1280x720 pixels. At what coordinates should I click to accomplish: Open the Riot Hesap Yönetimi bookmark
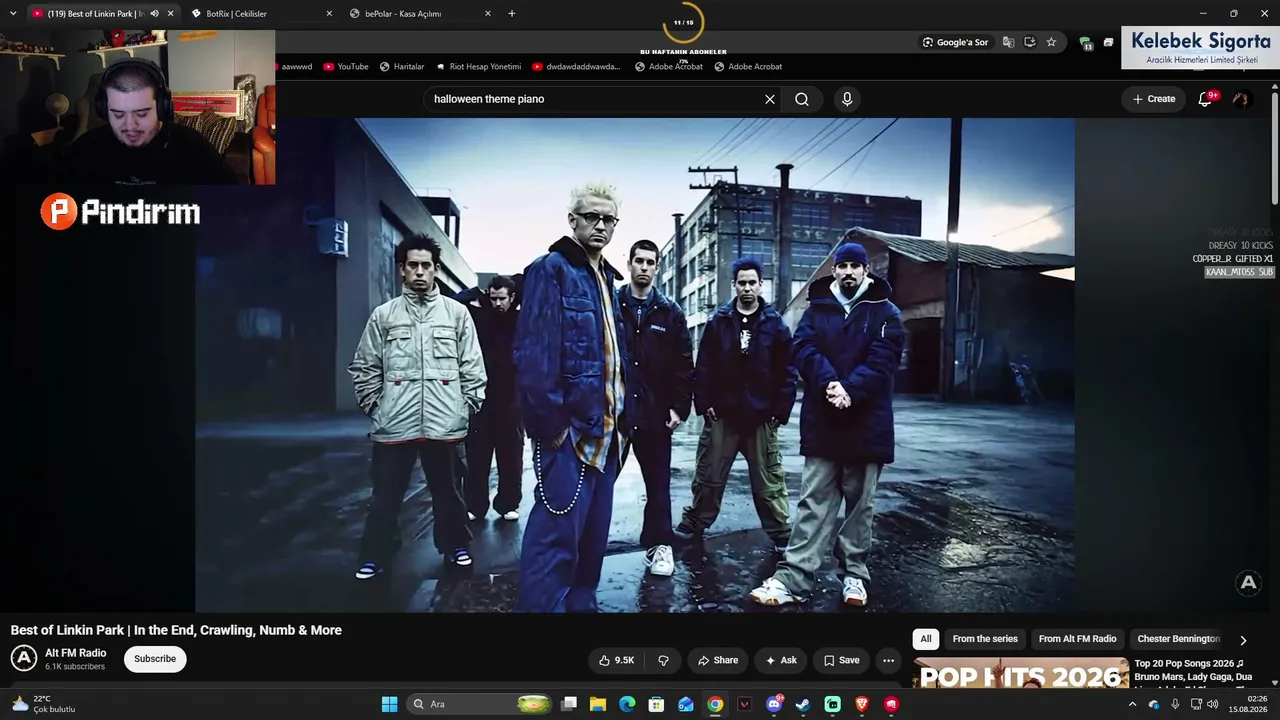[x=478, y=67]
